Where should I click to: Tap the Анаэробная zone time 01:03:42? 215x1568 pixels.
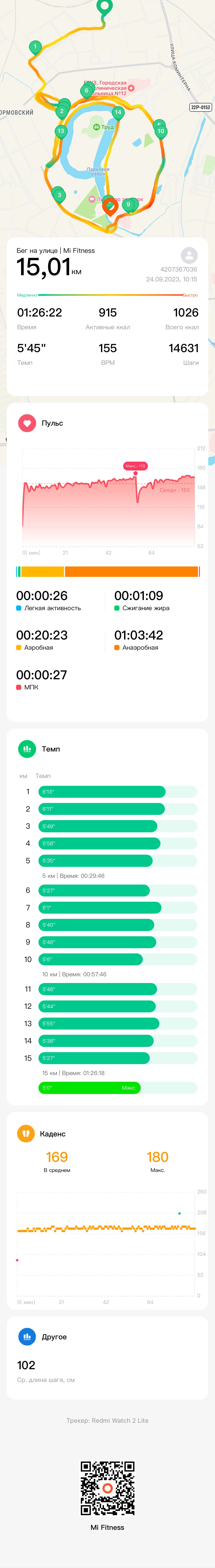pyautogui.click(x=139, y=635)
